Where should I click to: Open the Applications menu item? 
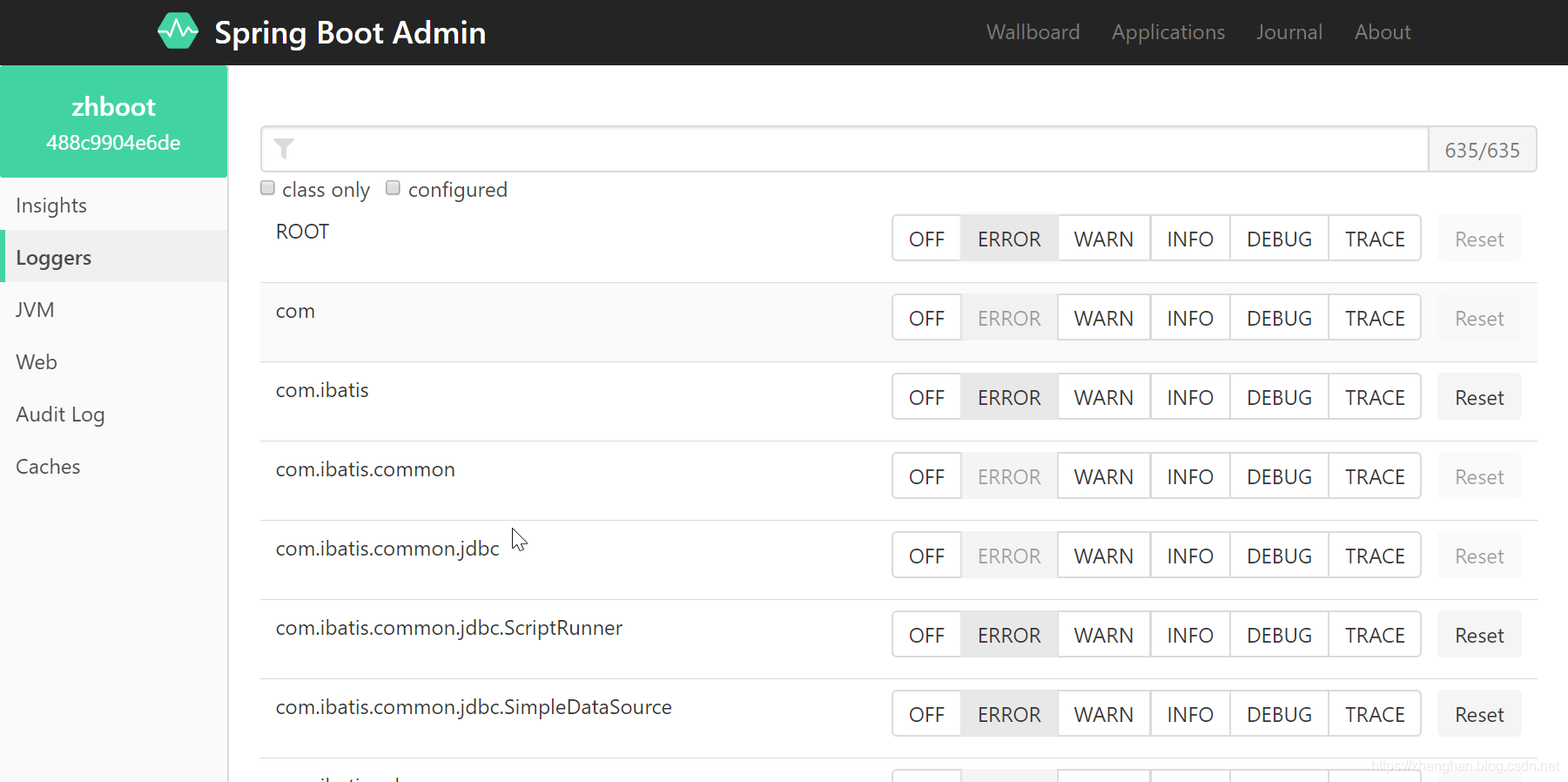pyautogui.click(x=1168, y=32)
